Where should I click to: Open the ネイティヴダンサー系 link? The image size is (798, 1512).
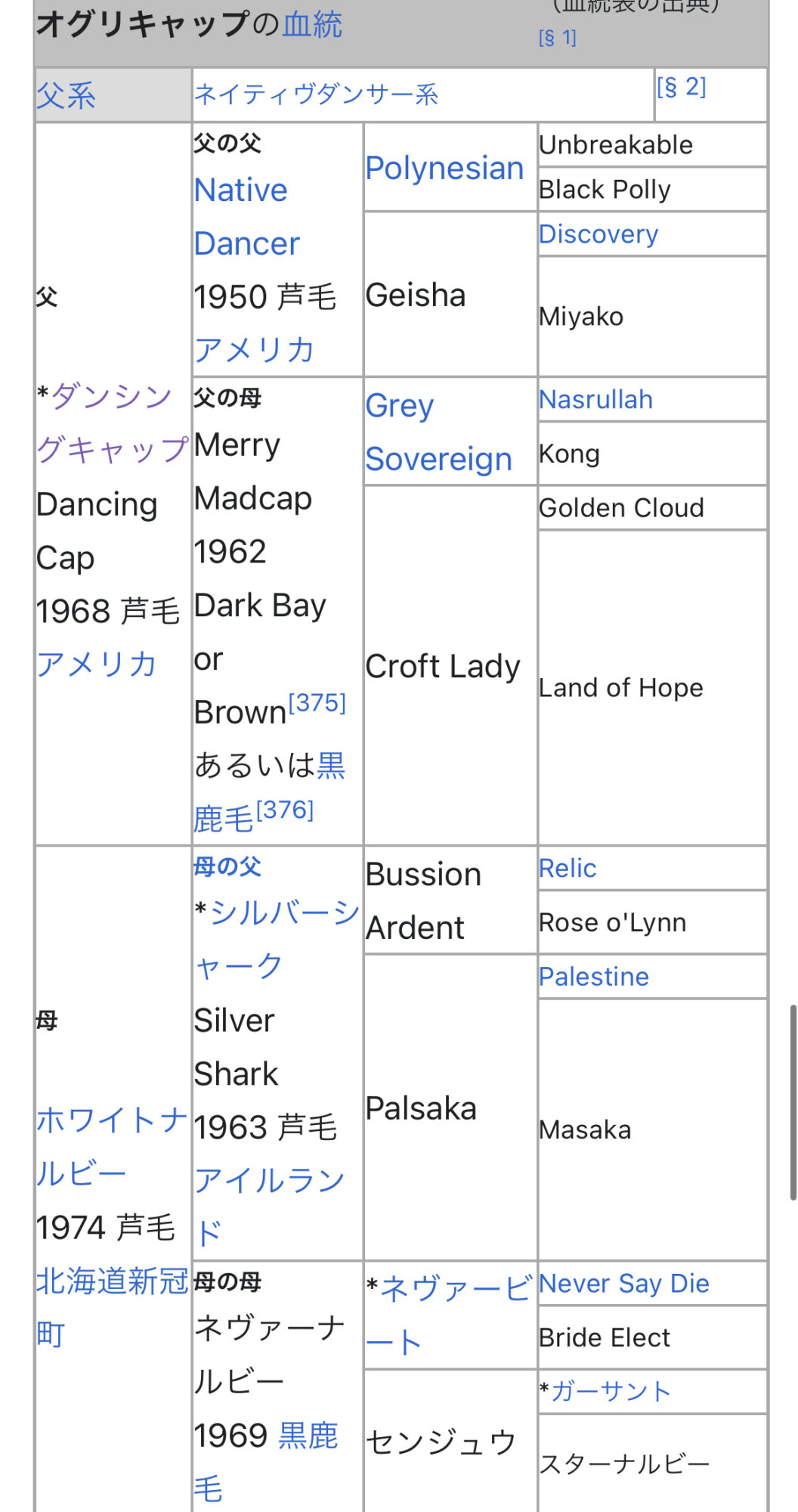pos(316,94)
